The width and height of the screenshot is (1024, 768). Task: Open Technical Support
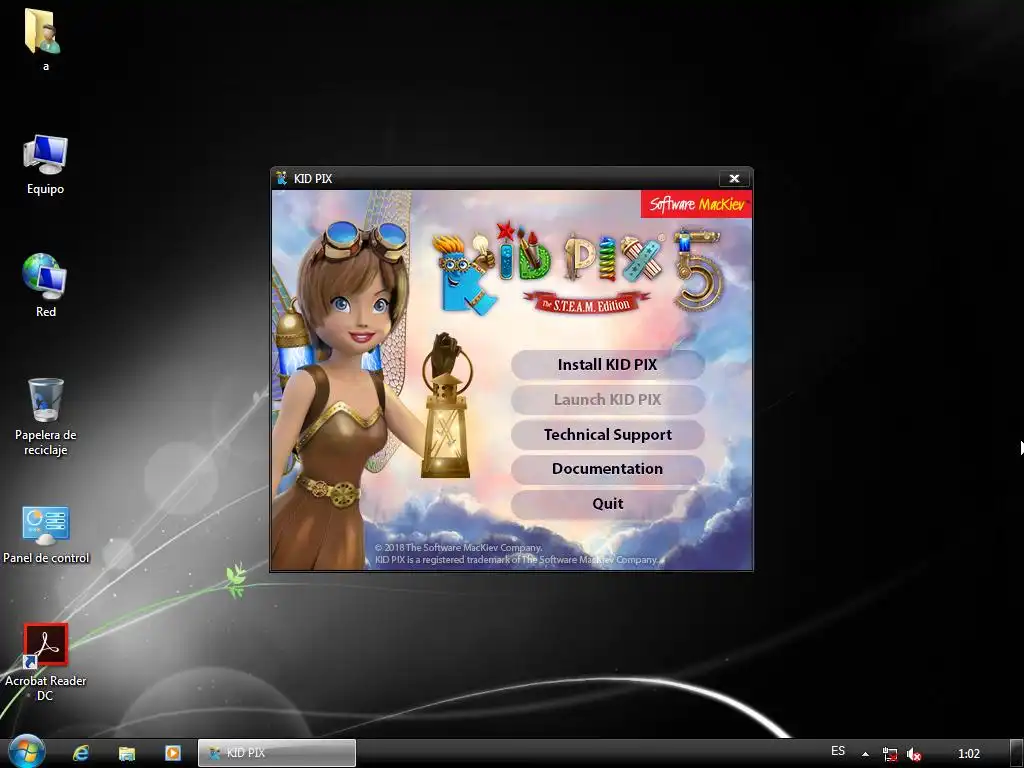click(607, 434)
